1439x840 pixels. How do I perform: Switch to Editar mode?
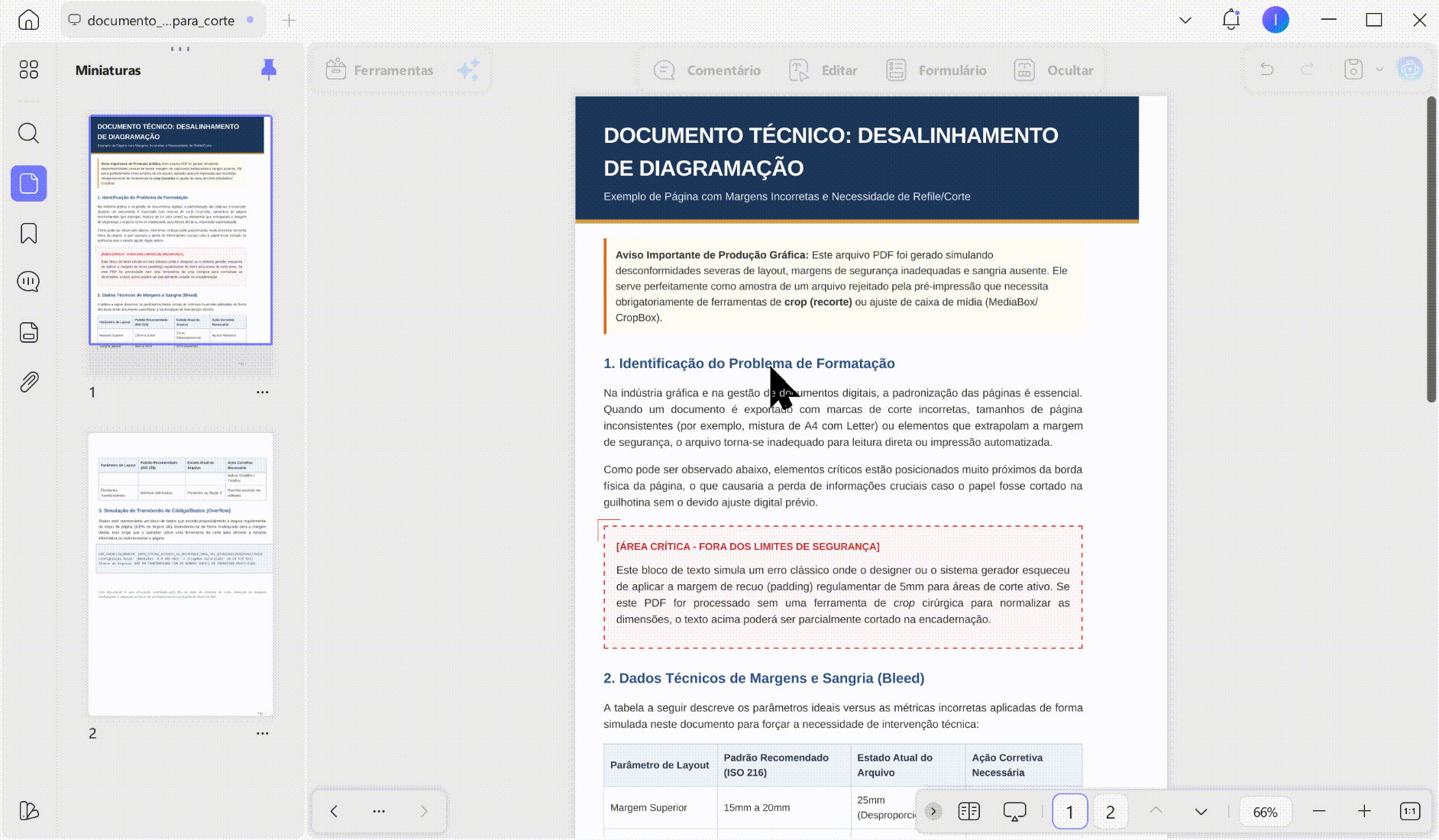pyautogui.click(x=823, y=70)
